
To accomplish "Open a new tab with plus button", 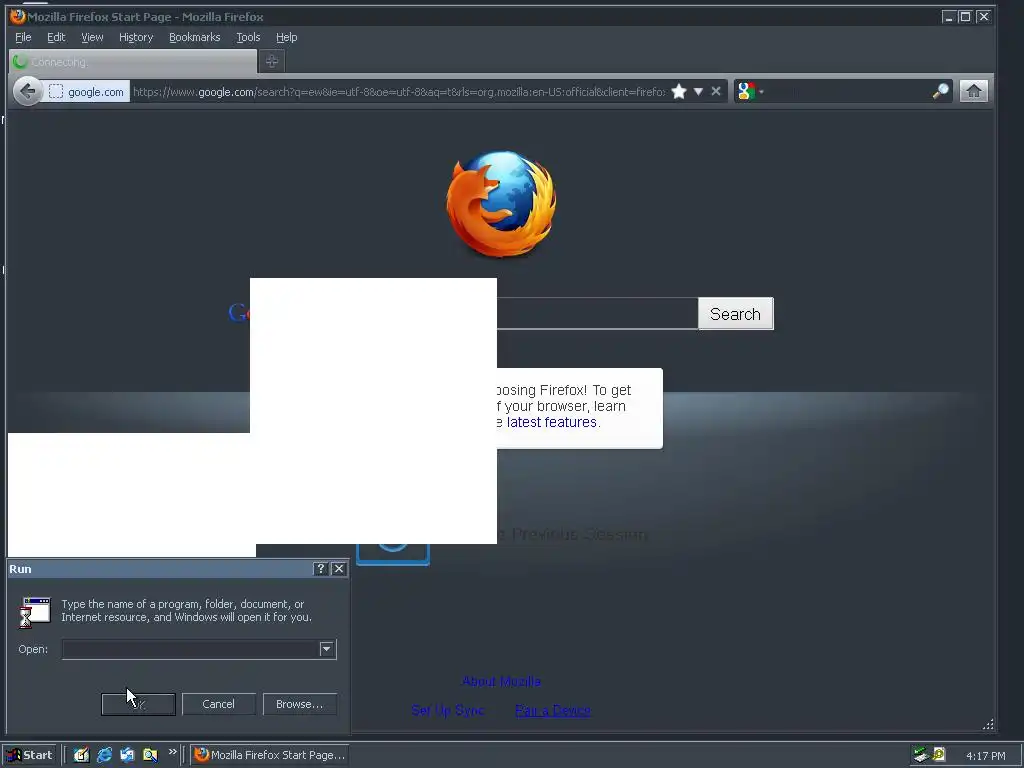I will (x=272, y=61).
